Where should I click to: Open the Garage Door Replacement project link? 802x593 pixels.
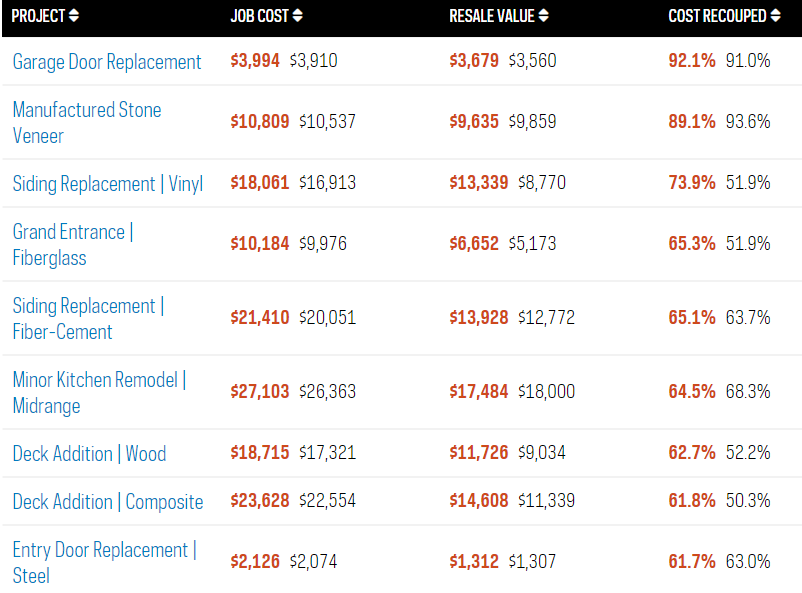pos(107,62)
